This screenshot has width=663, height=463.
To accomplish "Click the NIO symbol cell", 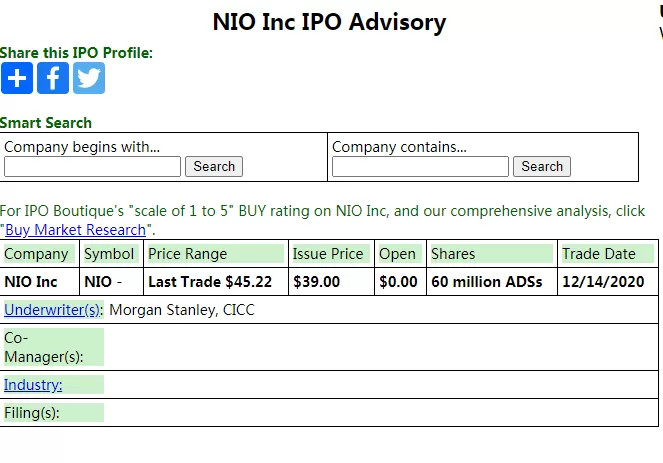I will click(x=112, y=282).
